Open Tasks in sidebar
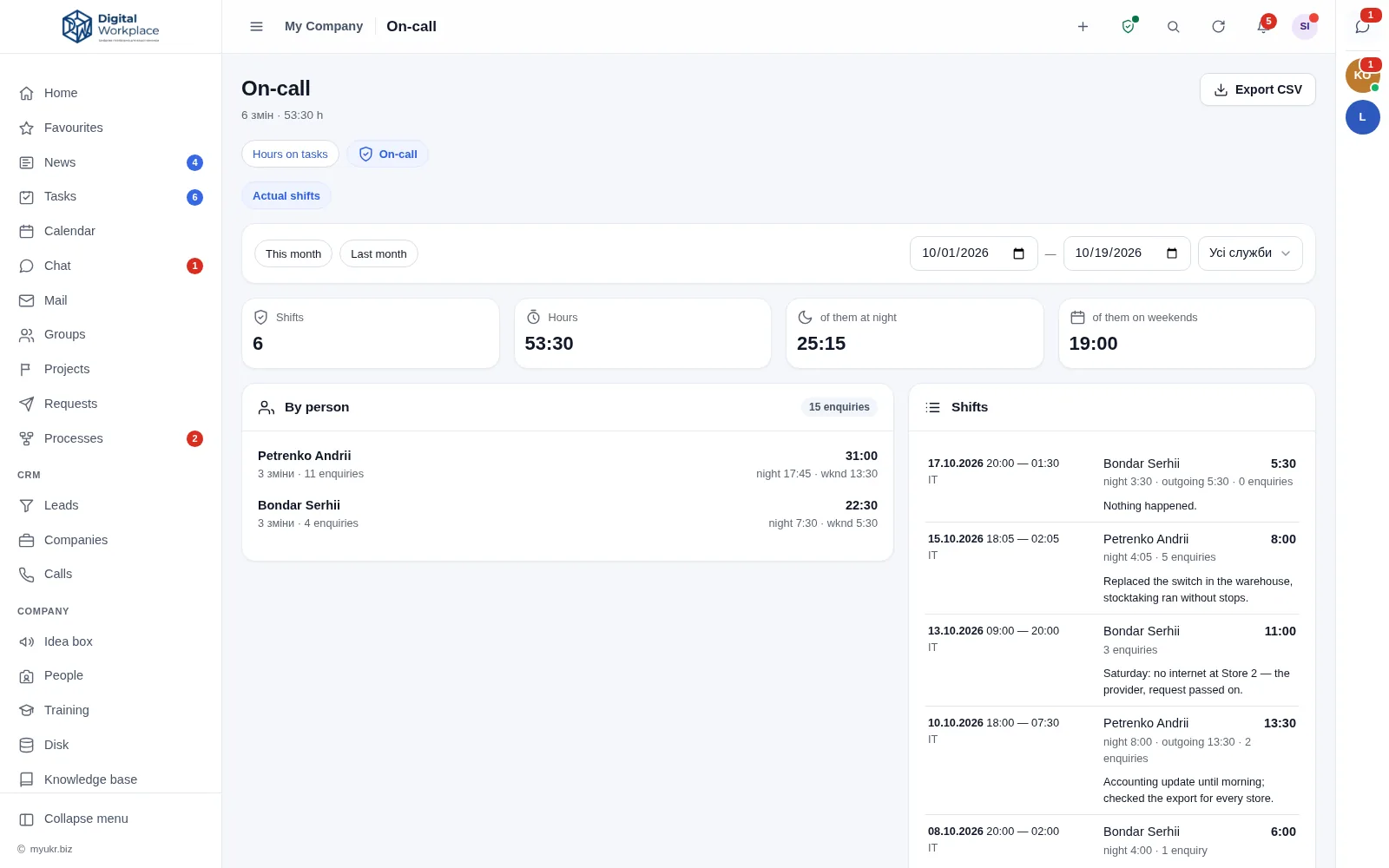This screenshot has height=868, width=1389. click(111, 197)
